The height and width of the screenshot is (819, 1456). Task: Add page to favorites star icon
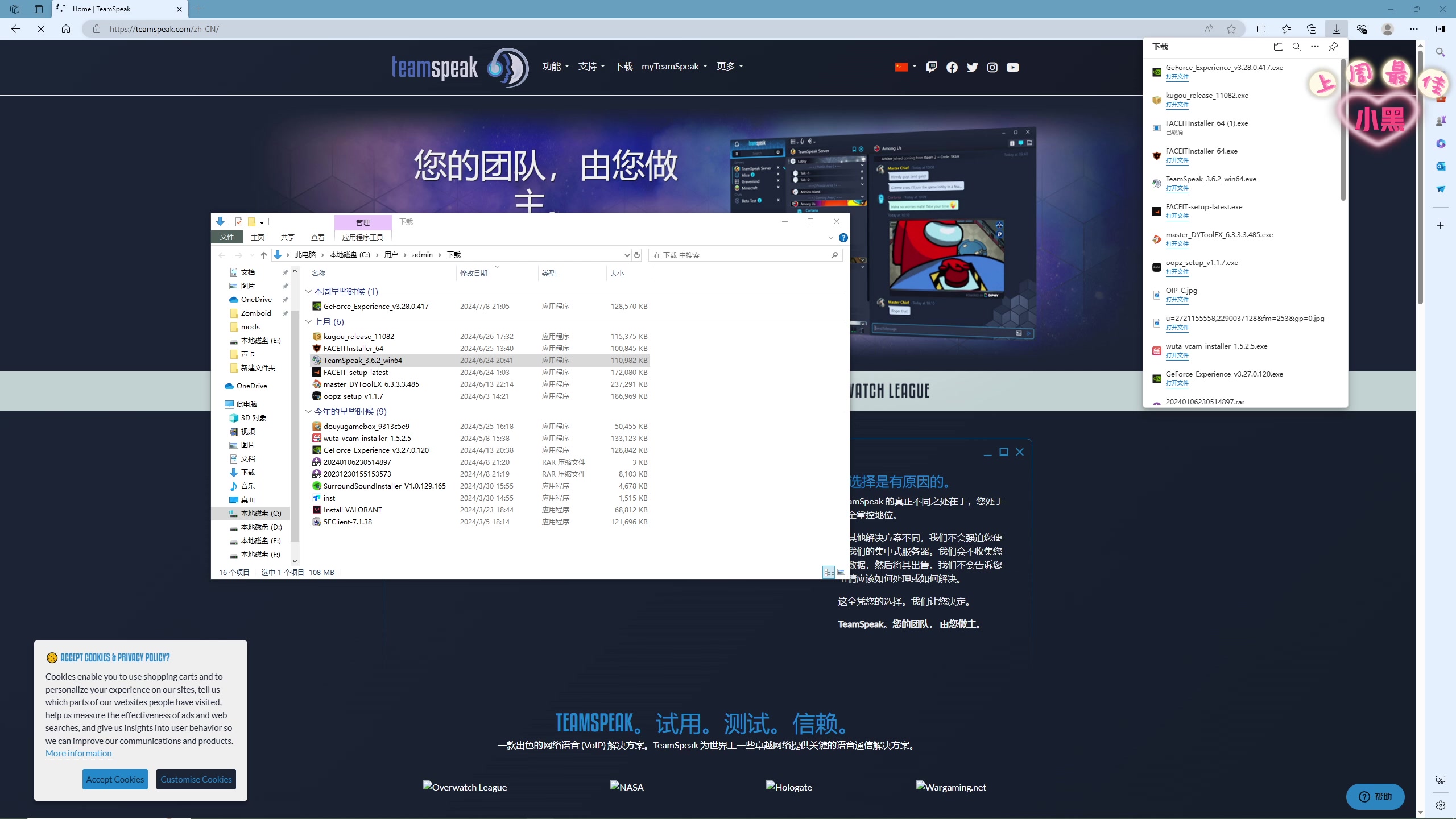[1231, 29]
